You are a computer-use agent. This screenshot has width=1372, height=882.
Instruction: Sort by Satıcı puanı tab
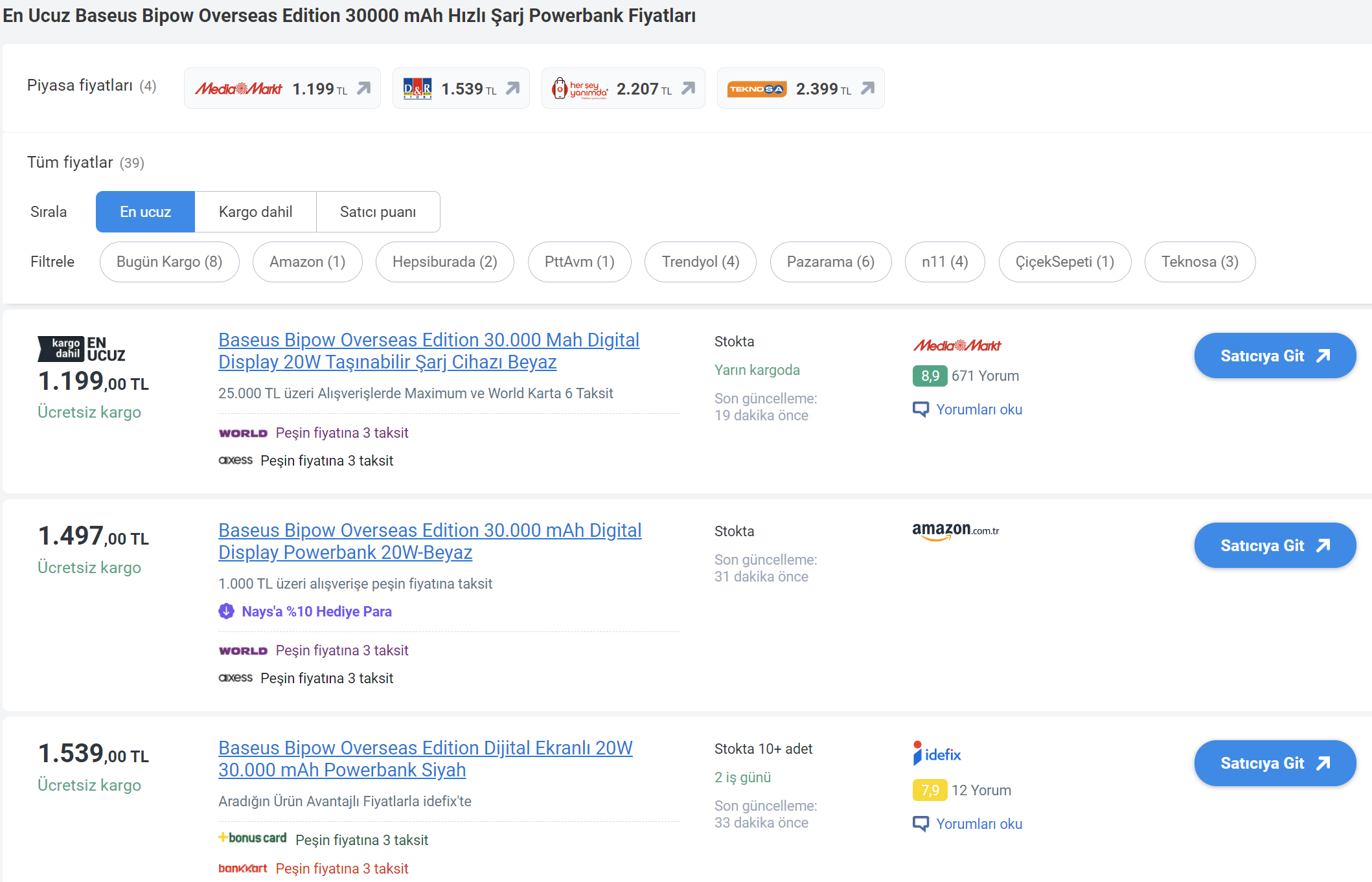(x=378, y=212)
